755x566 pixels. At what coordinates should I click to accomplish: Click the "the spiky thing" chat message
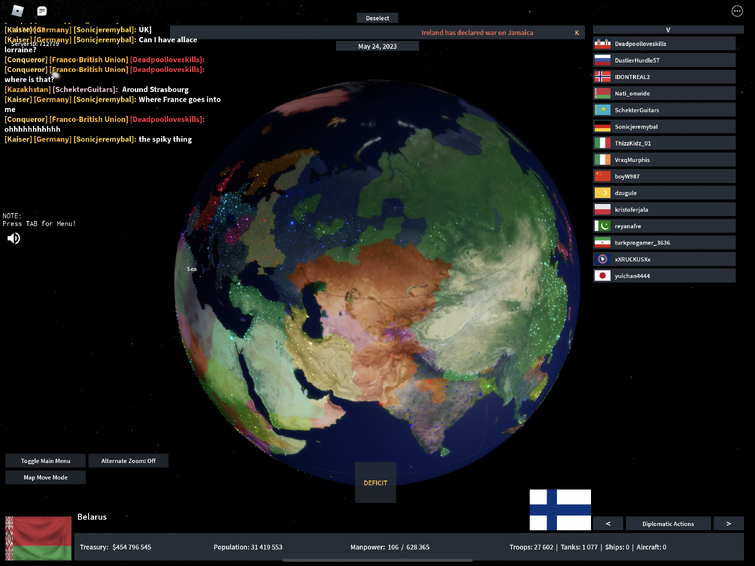165,139
